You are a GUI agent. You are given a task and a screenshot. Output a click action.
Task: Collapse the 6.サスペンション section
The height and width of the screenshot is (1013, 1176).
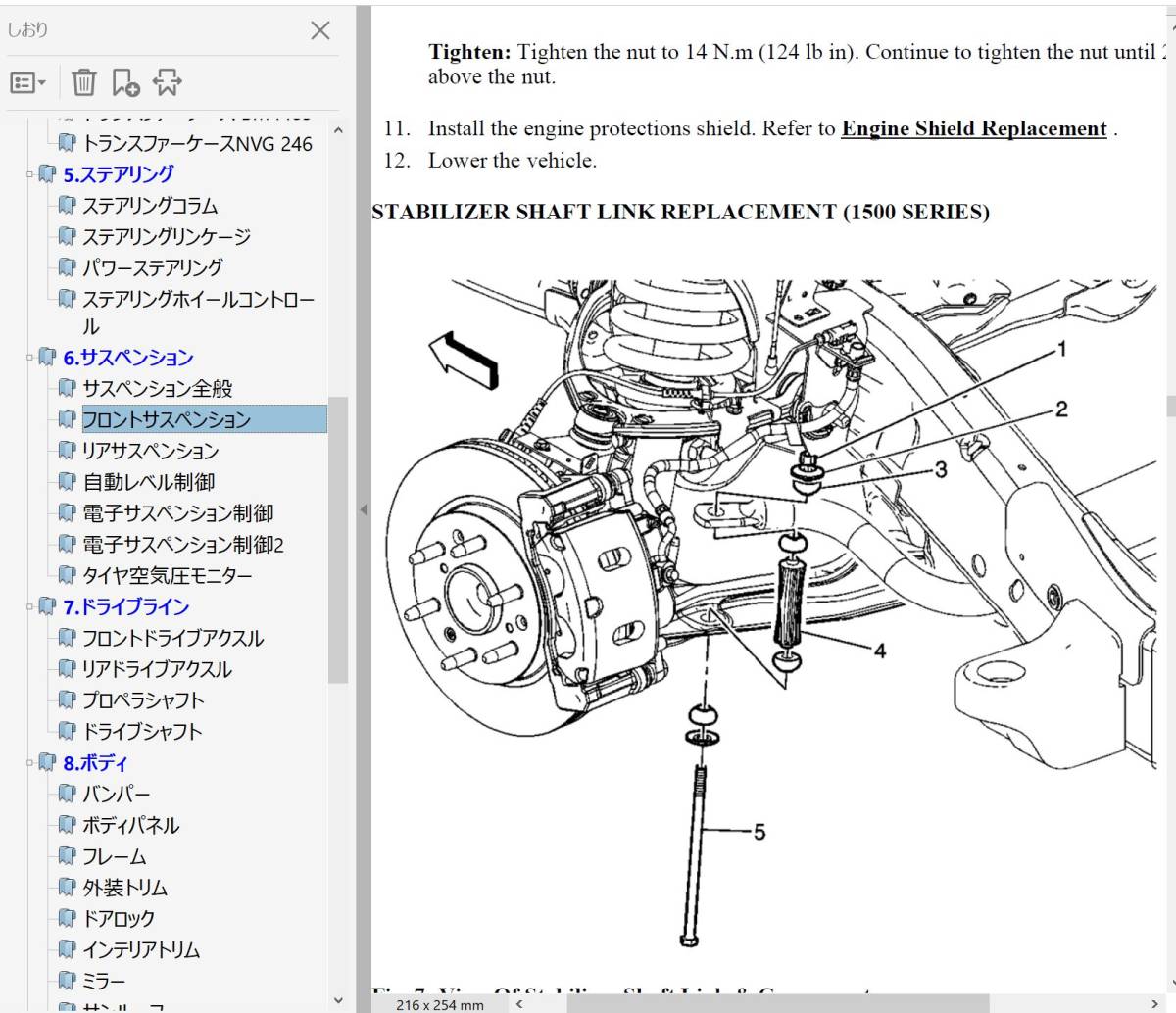(29, 359)
